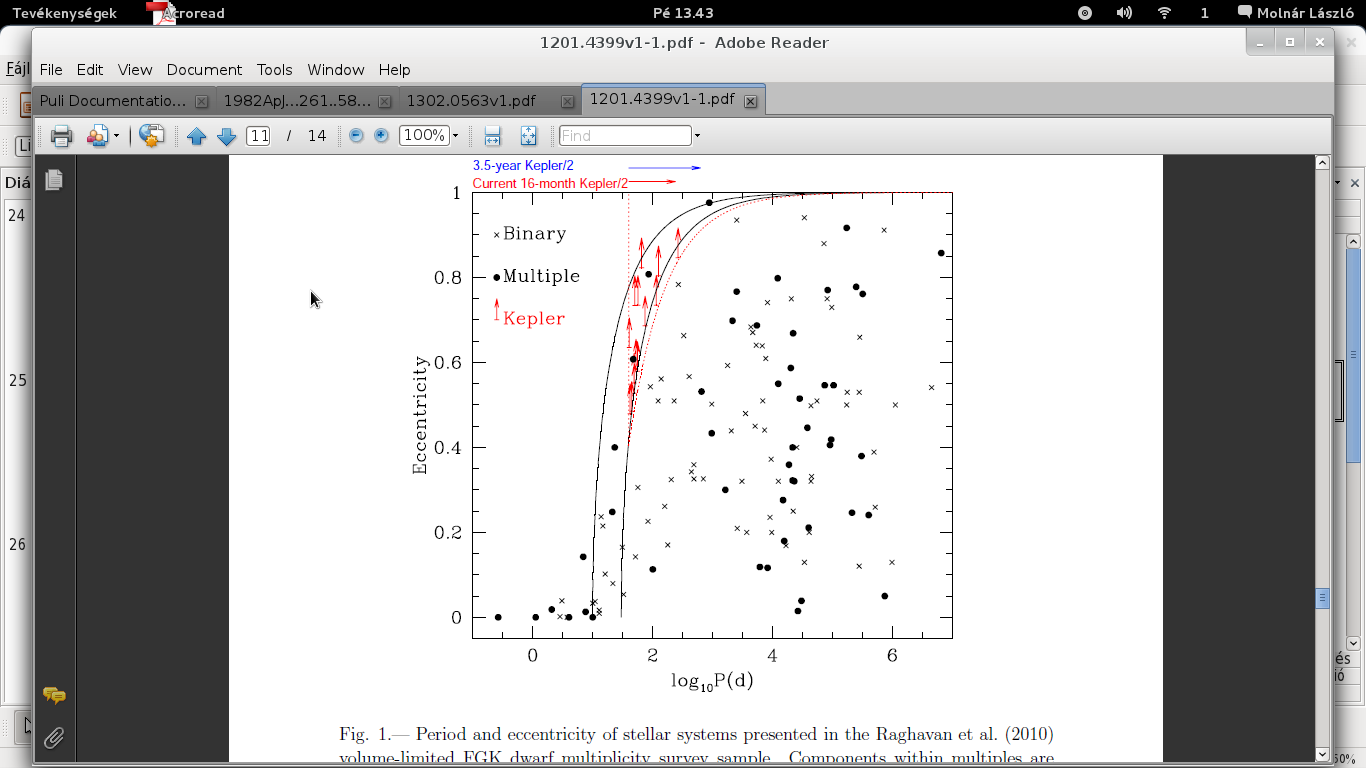Click the 100% zoom level box
Image resolution: width=1366 pixels, height=768 pixels.
click(x=424, y=135)
